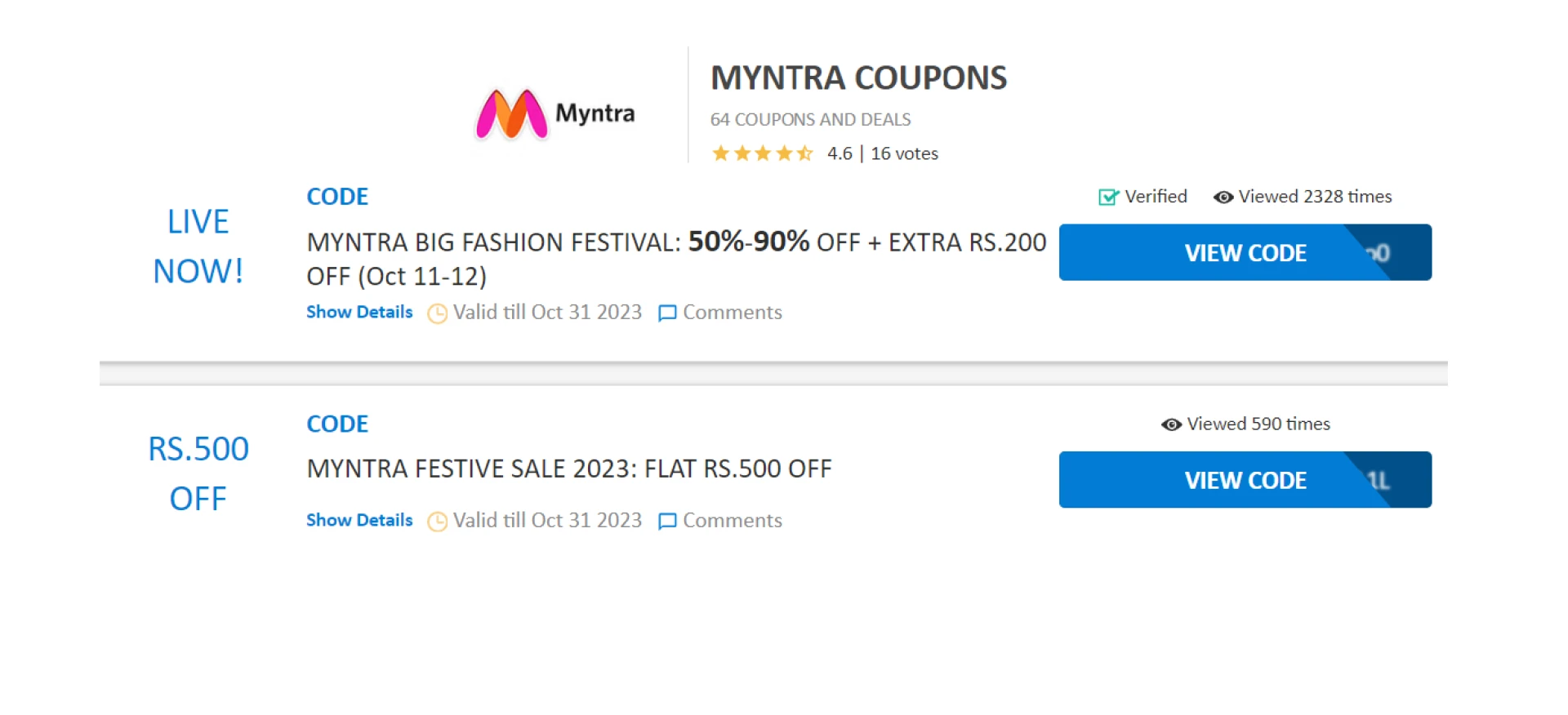1568x715 pixels.
Task: Click the Myntra Coupons heading
Action: 858,78
